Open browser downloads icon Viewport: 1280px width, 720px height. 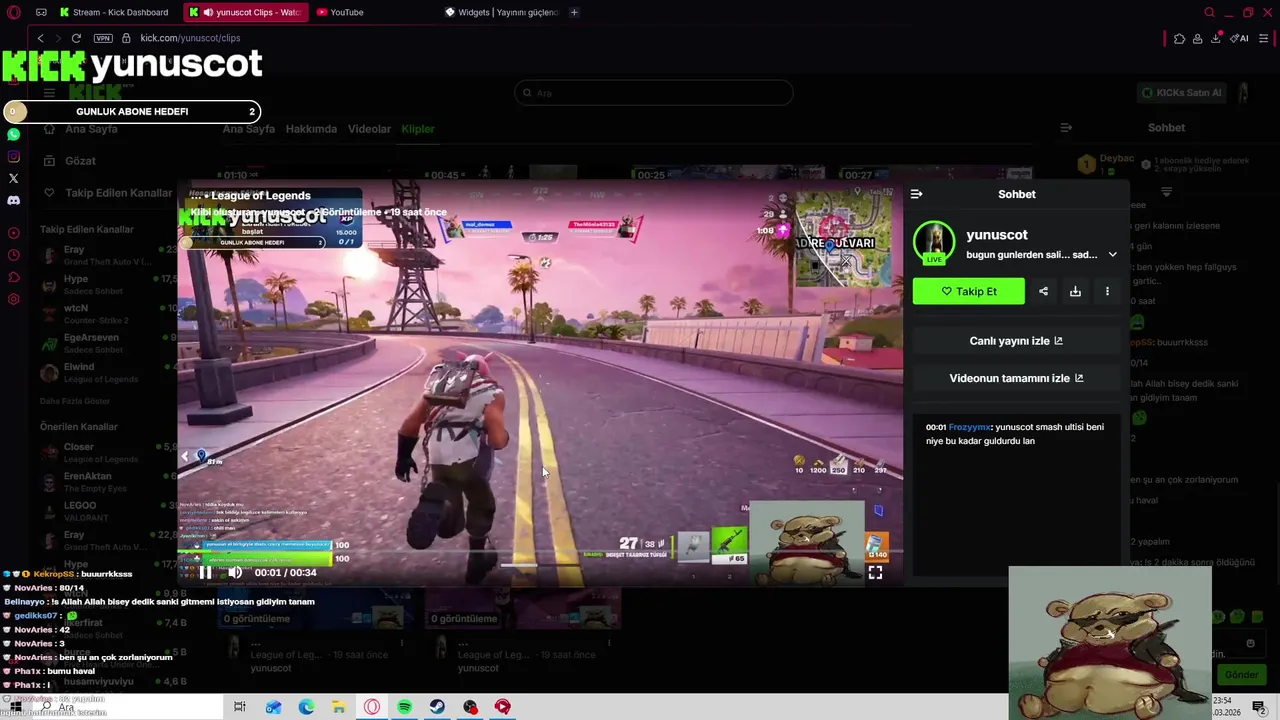pos(1215,38)
